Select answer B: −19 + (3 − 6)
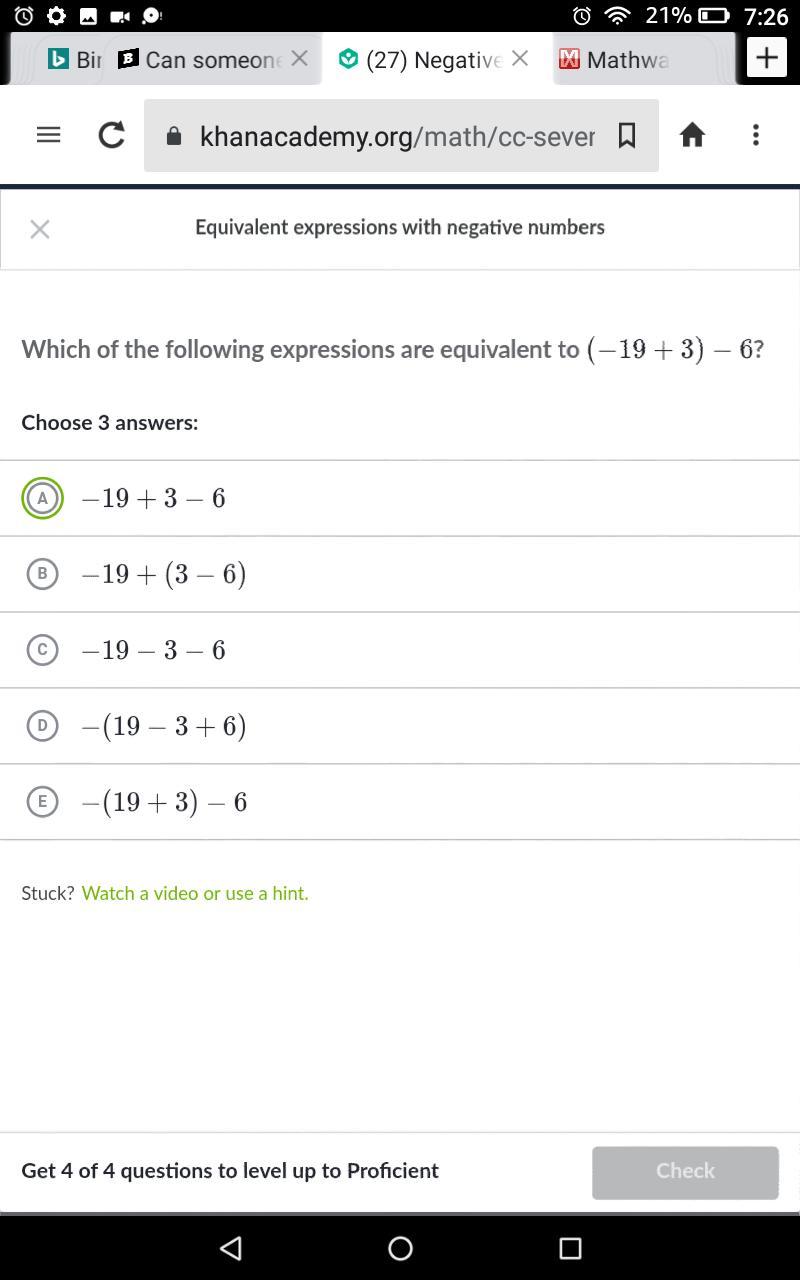 (x=42, y=574)
